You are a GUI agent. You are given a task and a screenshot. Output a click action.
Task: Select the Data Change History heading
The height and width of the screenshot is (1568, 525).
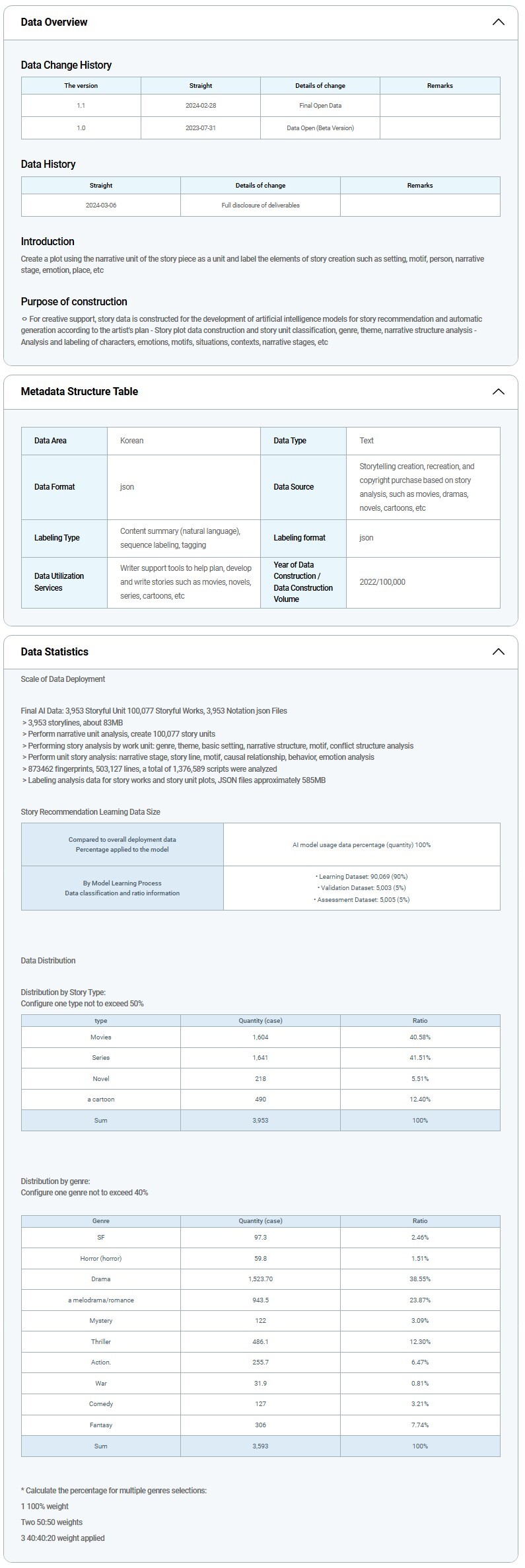click(x=66, y=65)
